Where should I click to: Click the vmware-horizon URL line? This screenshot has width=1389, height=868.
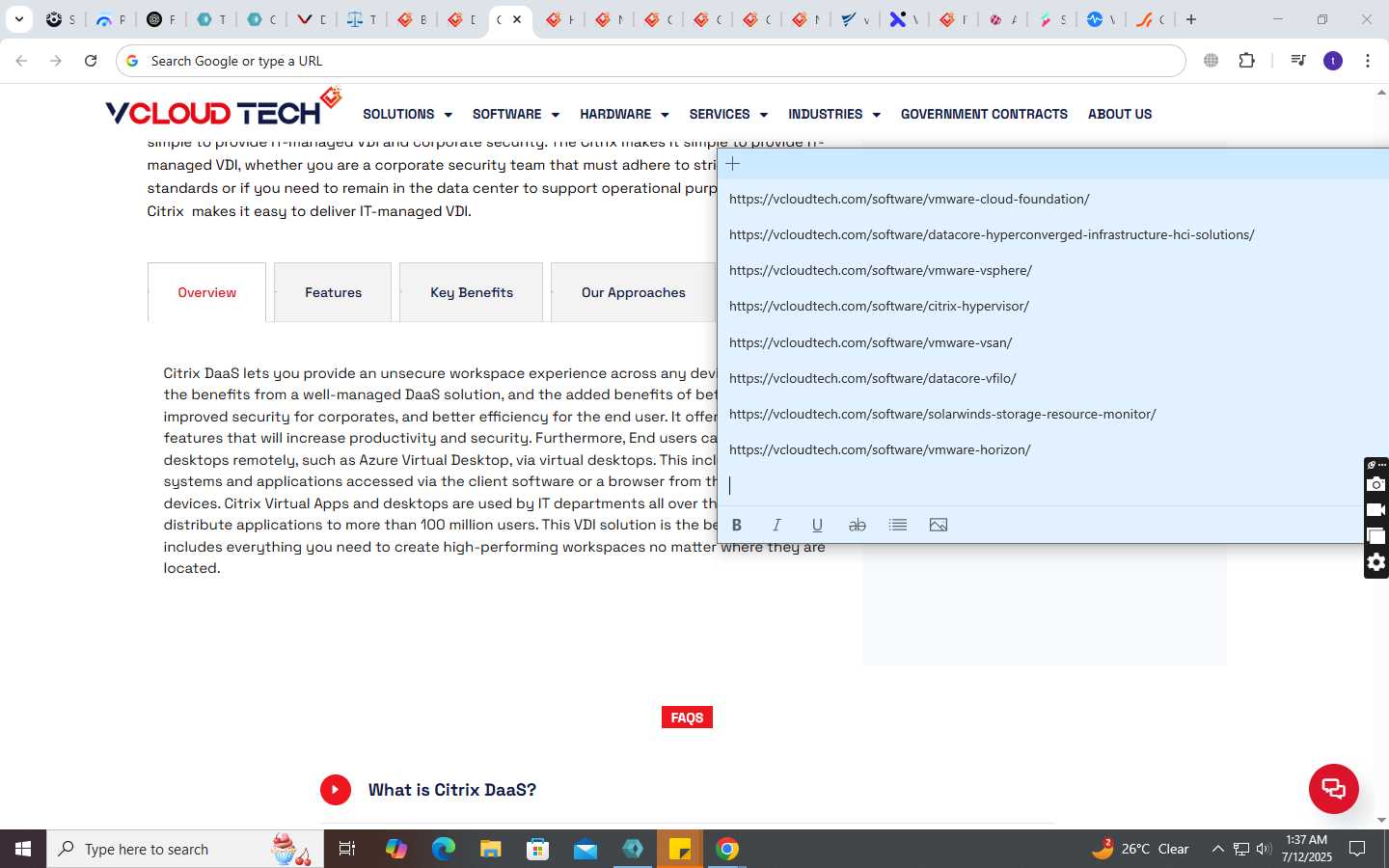(880, 449)
